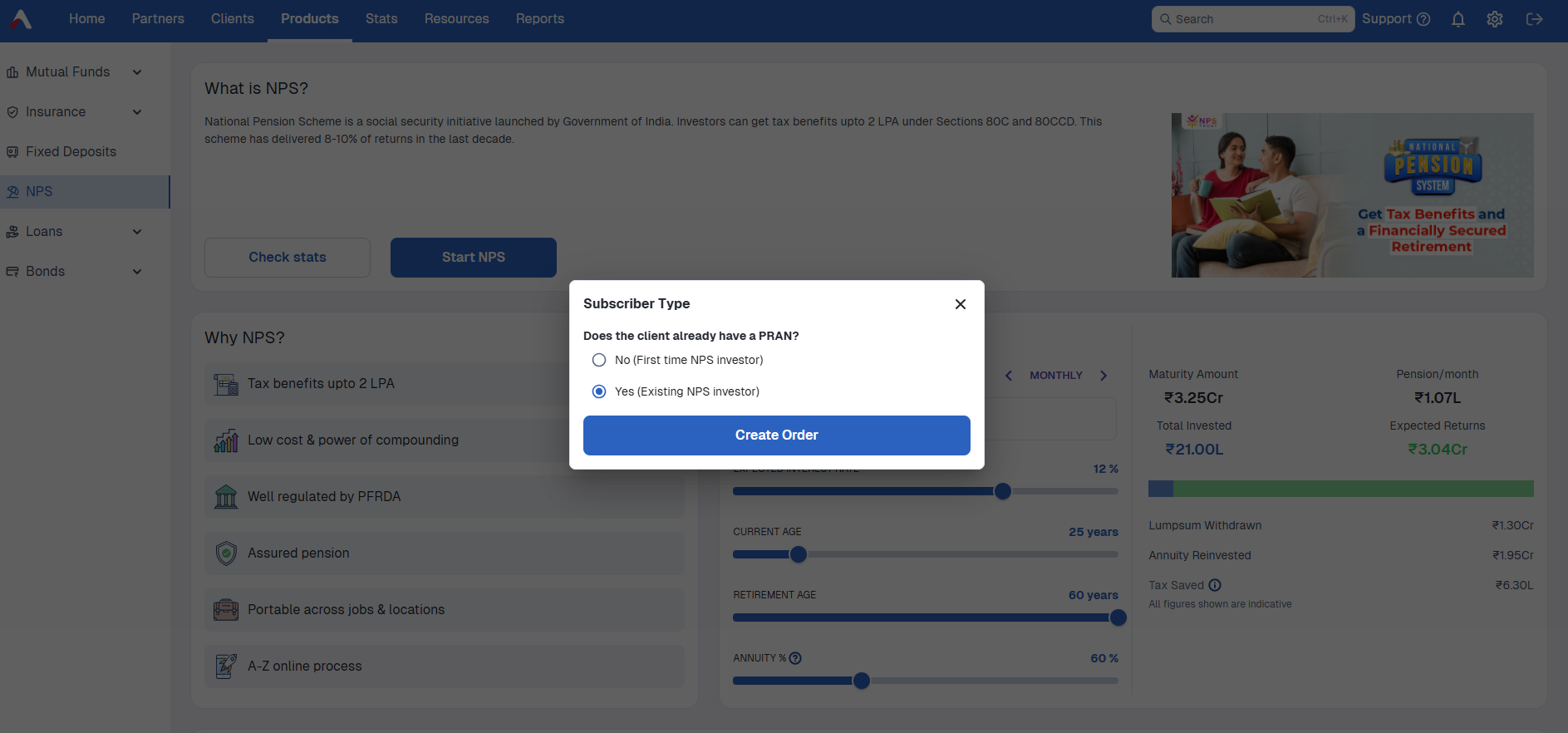
Task: Close the Subscriber Type dialog
Action: tap(961, 304)
